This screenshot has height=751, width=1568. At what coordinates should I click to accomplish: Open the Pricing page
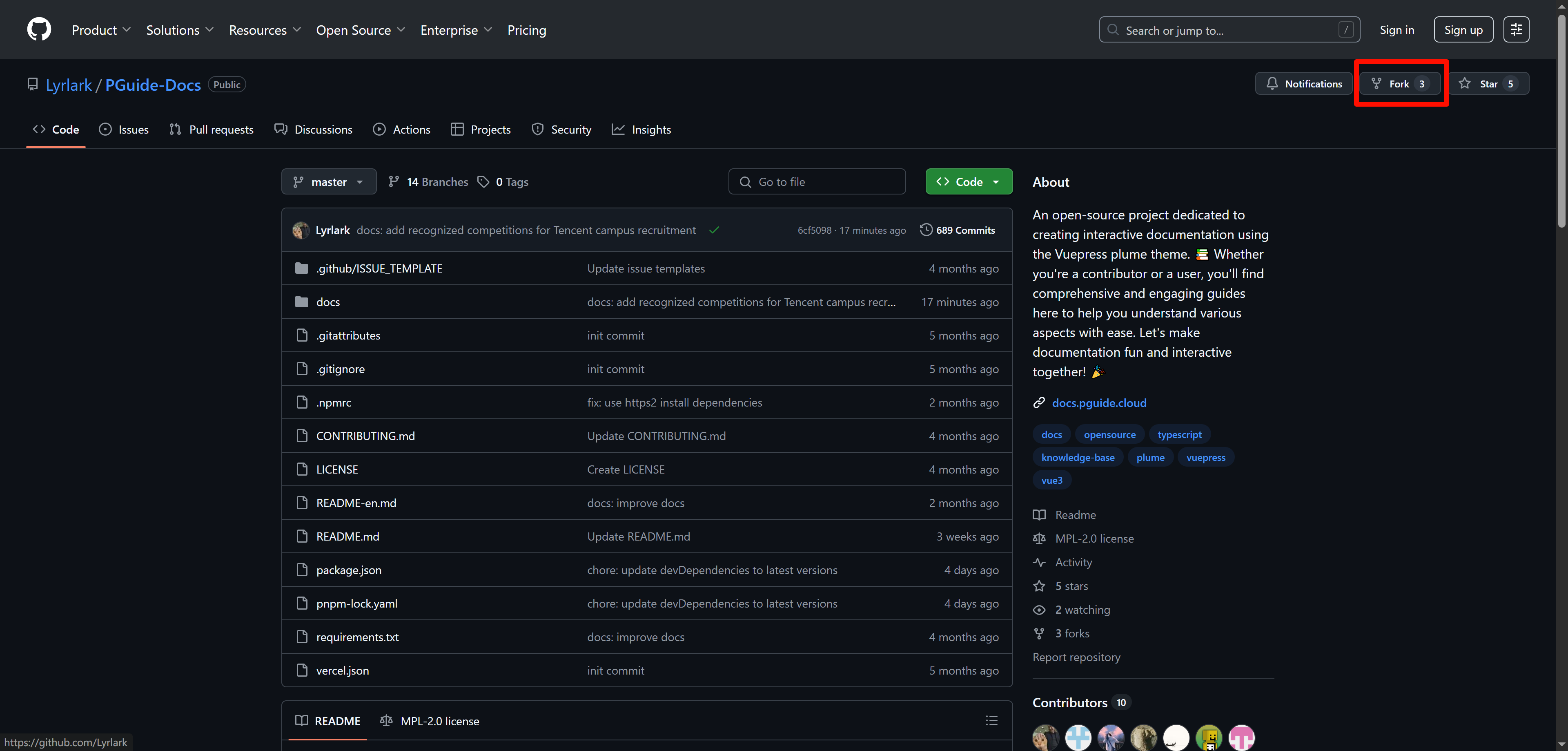(526, 30)
